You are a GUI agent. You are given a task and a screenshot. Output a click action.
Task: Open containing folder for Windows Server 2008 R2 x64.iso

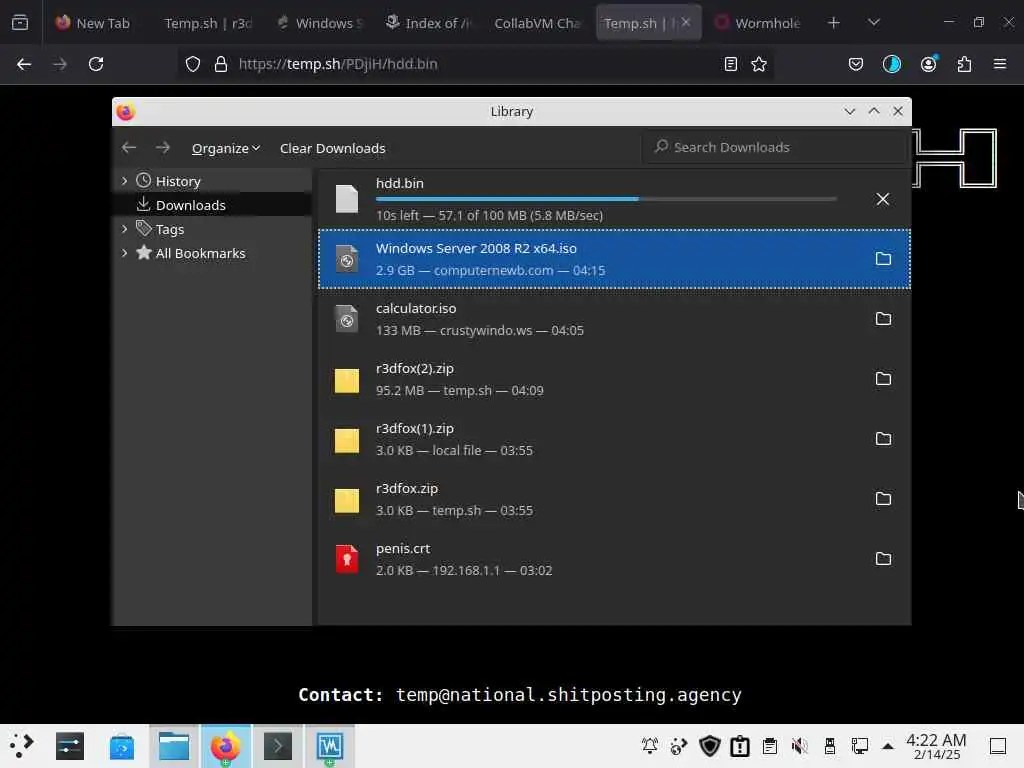pyautogui.click(x=883, y=259)
